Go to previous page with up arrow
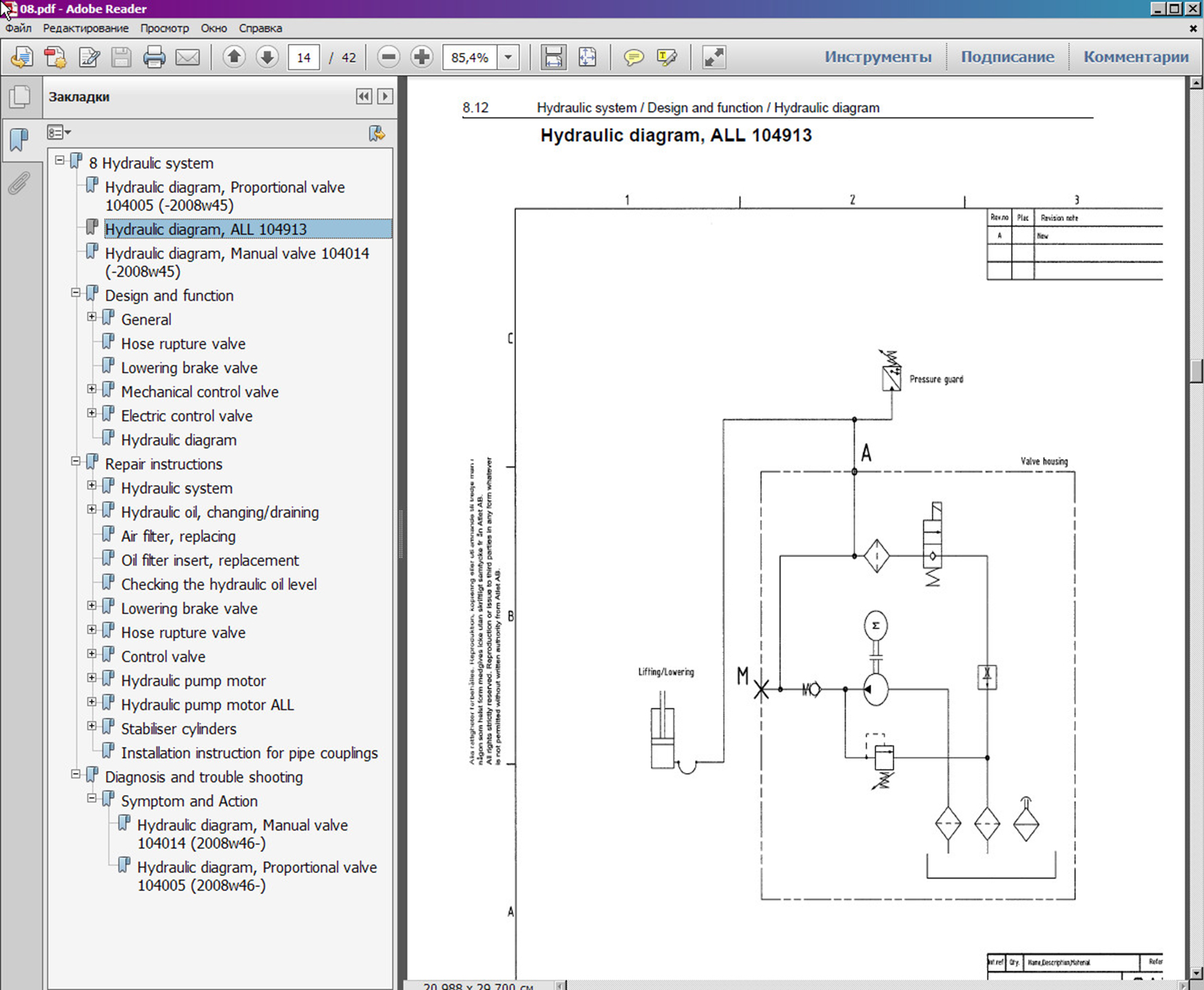 [x=234, y=57]
